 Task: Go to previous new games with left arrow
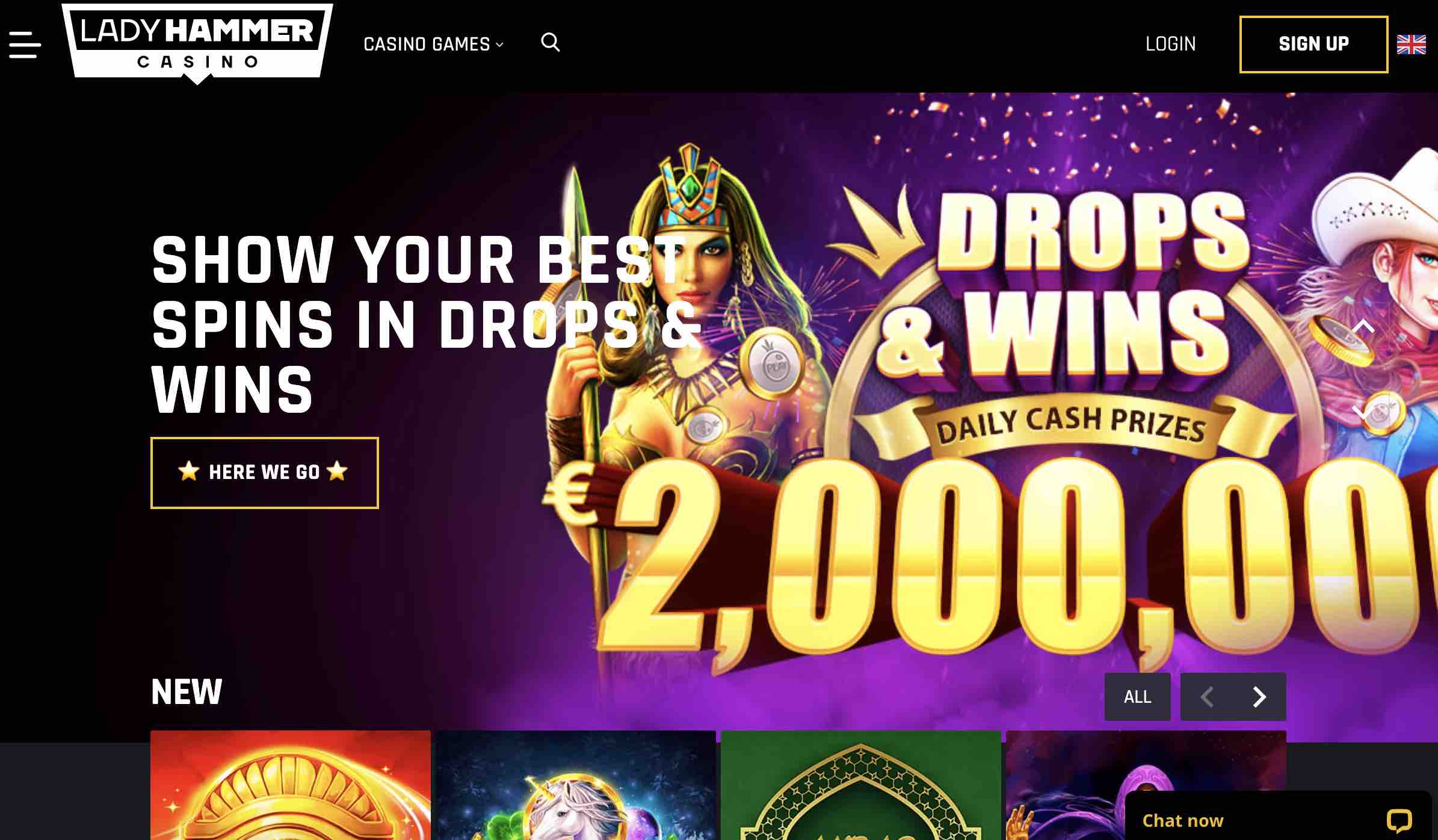pyautogui.click(x=1207, y=697)
